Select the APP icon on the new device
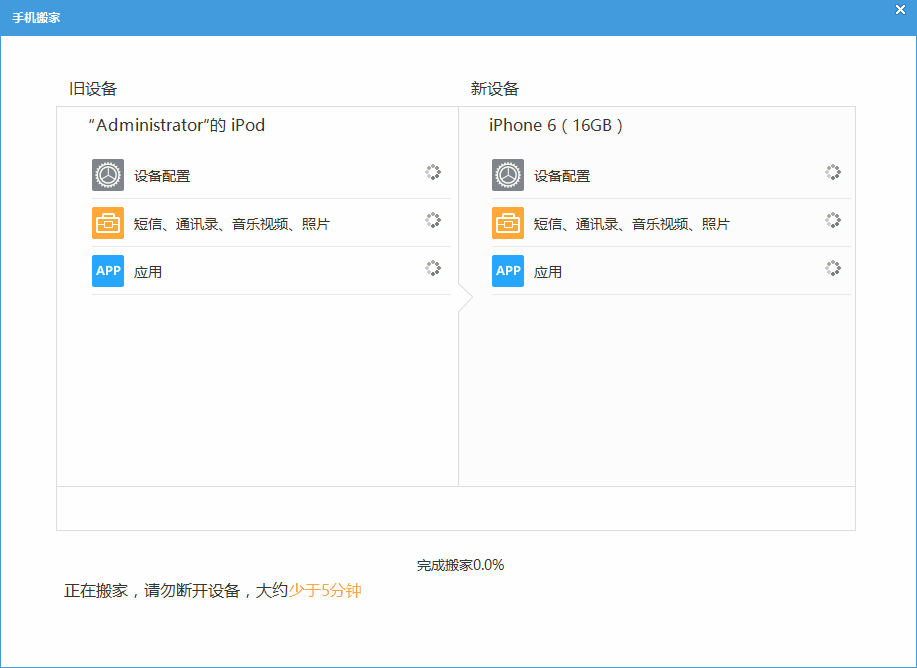 click(x=507, y=270)
